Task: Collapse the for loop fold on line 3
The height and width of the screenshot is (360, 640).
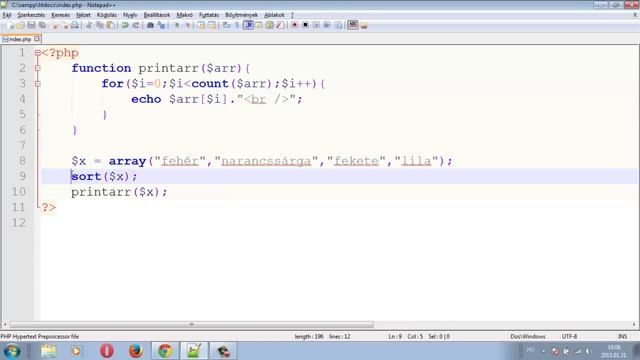Action: click(38, 84)
